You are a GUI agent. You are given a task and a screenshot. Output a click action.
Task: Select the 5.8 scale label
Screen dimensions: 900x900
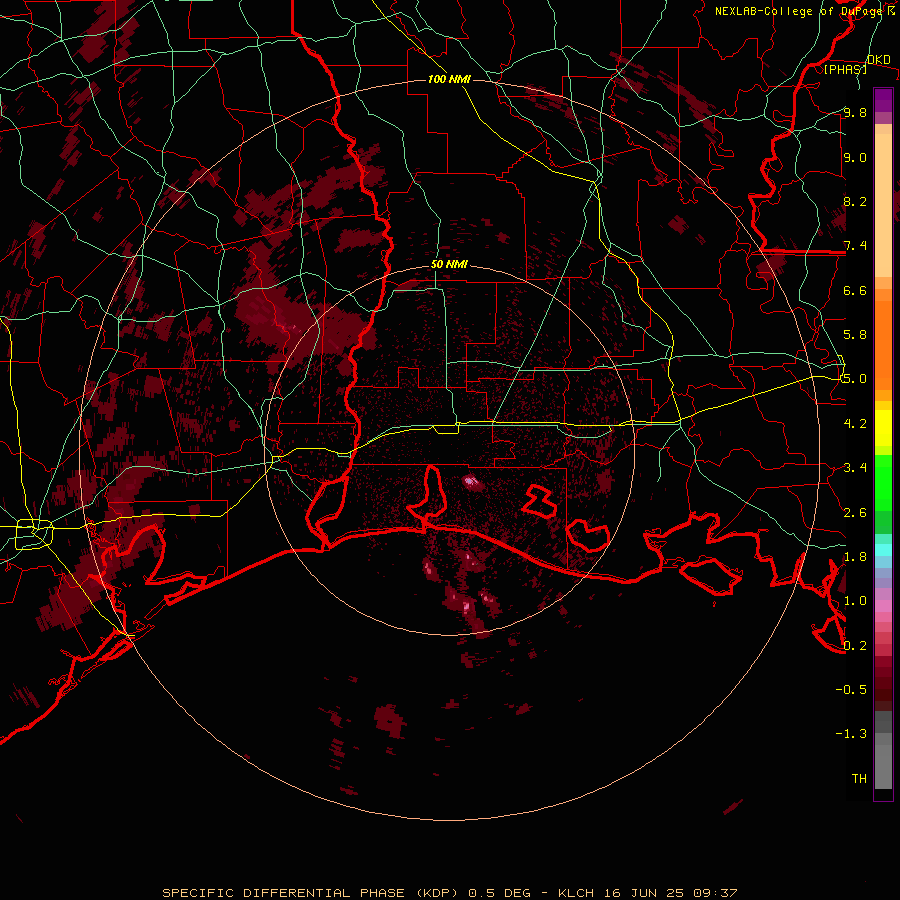coord(855,335)
